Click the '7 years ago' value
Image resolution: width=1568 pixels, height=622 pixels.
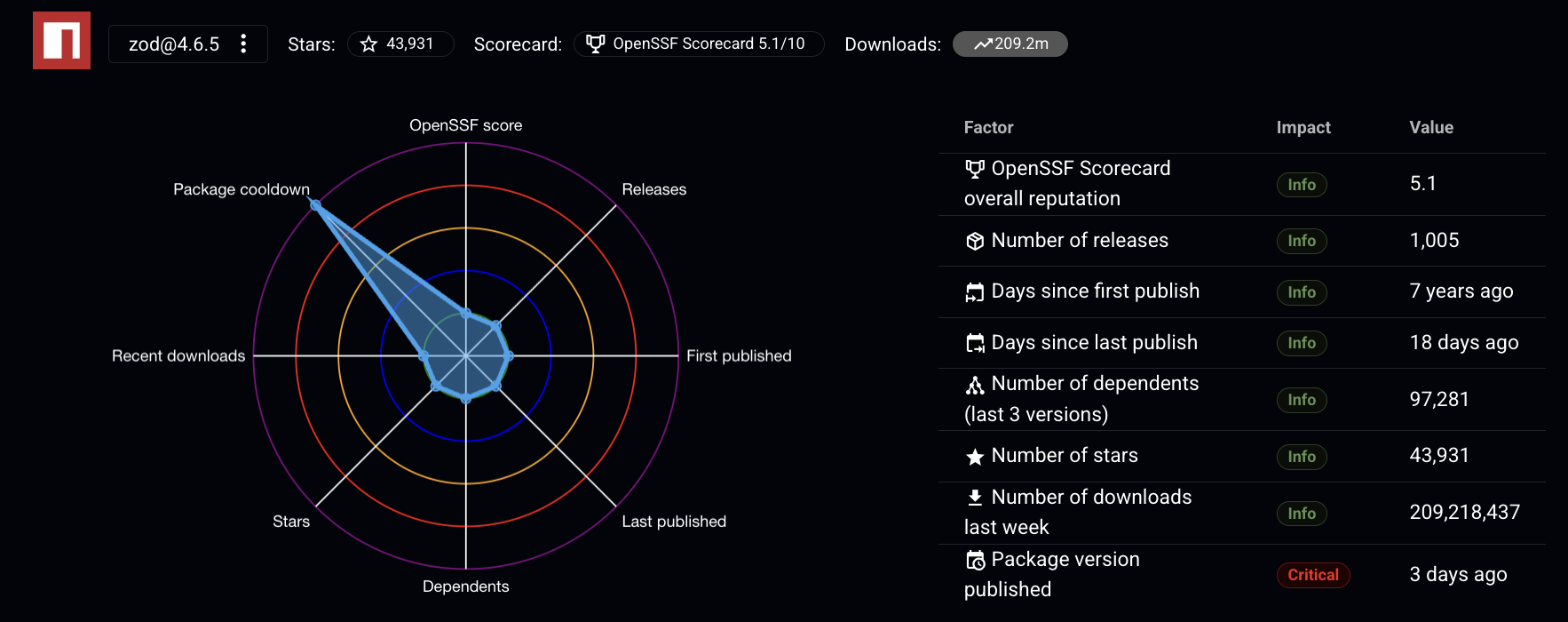1461,291
